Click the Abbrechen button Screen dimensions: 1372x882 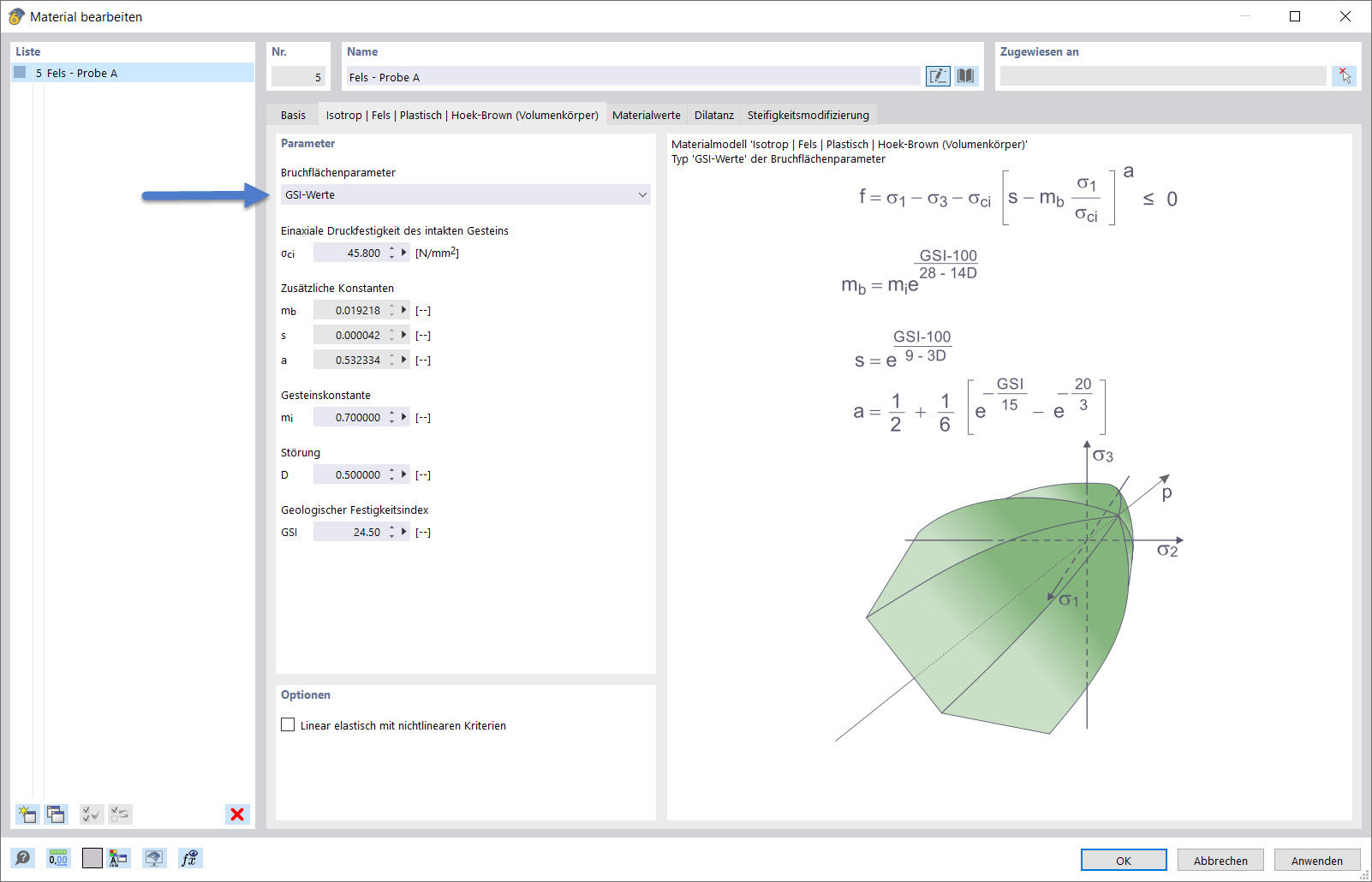[1220, 861]
